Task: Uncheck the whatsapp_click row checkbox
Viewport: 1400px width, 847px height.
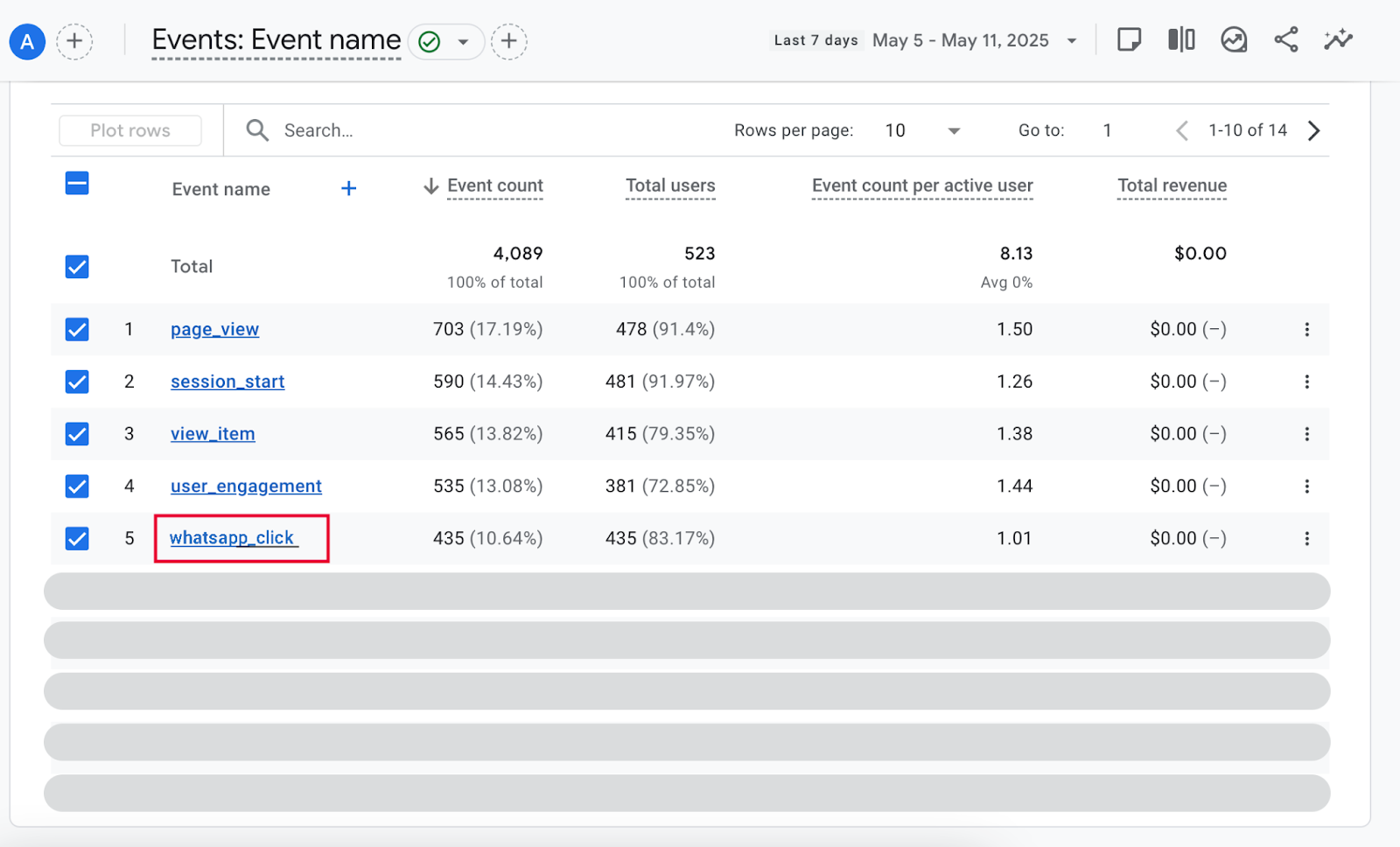Action: (77, 538)
